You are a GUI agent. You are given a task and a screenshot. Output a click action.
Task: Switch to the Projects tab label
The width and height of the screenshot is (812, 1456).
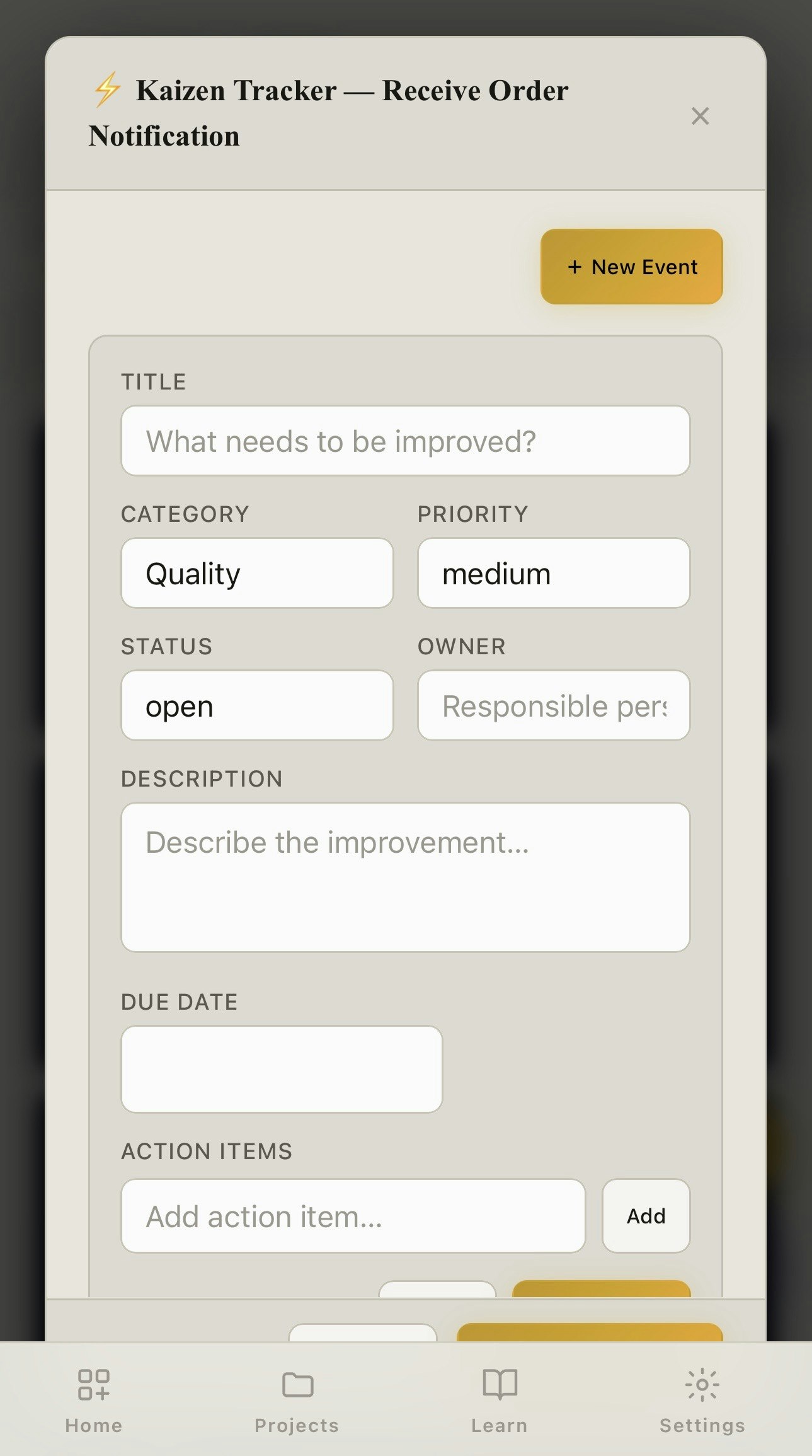pyautogui.click(x=297, y=1426)
